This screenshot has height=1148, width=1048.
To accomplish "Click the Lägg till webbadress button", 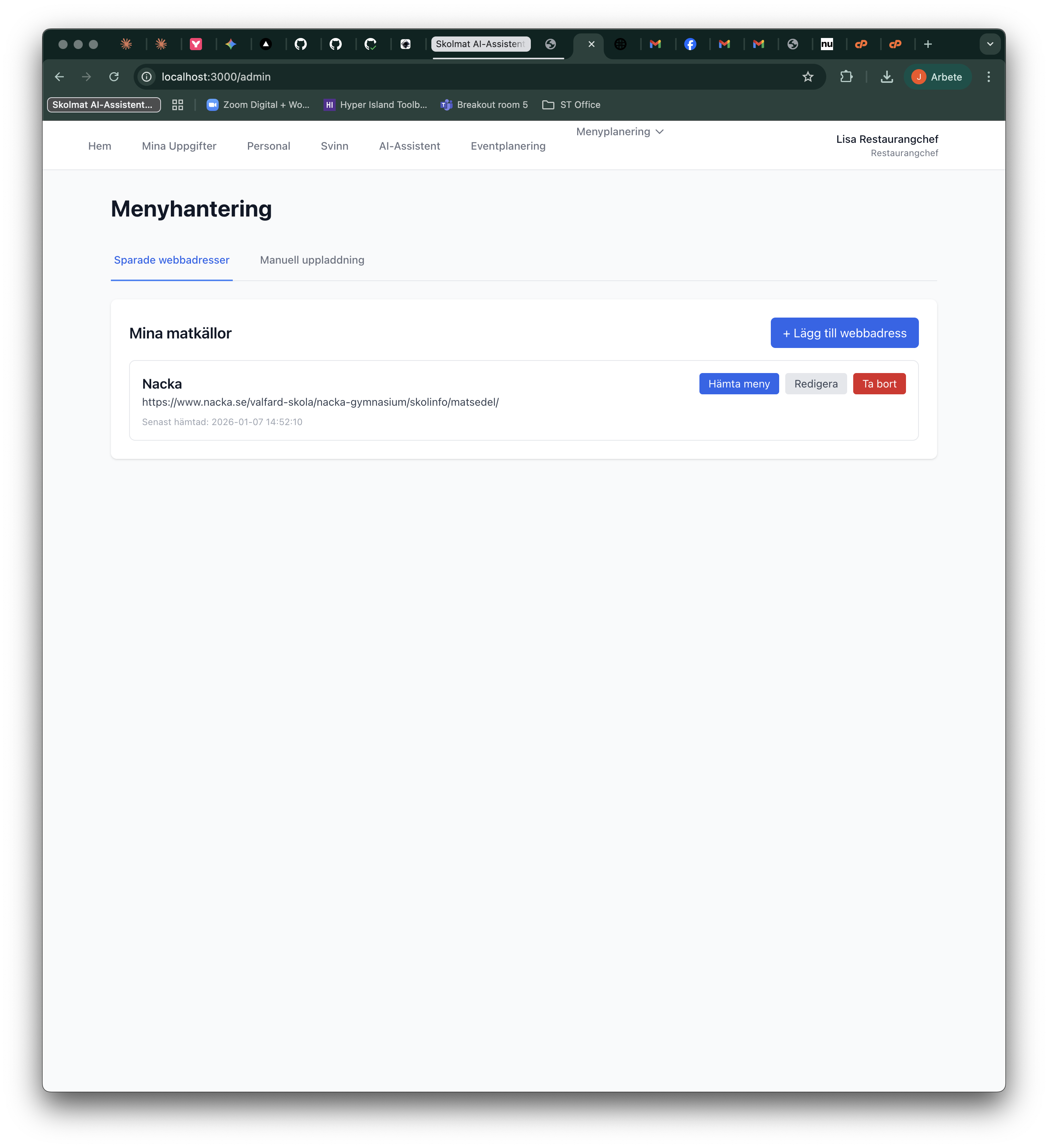I will pos(844,333).
